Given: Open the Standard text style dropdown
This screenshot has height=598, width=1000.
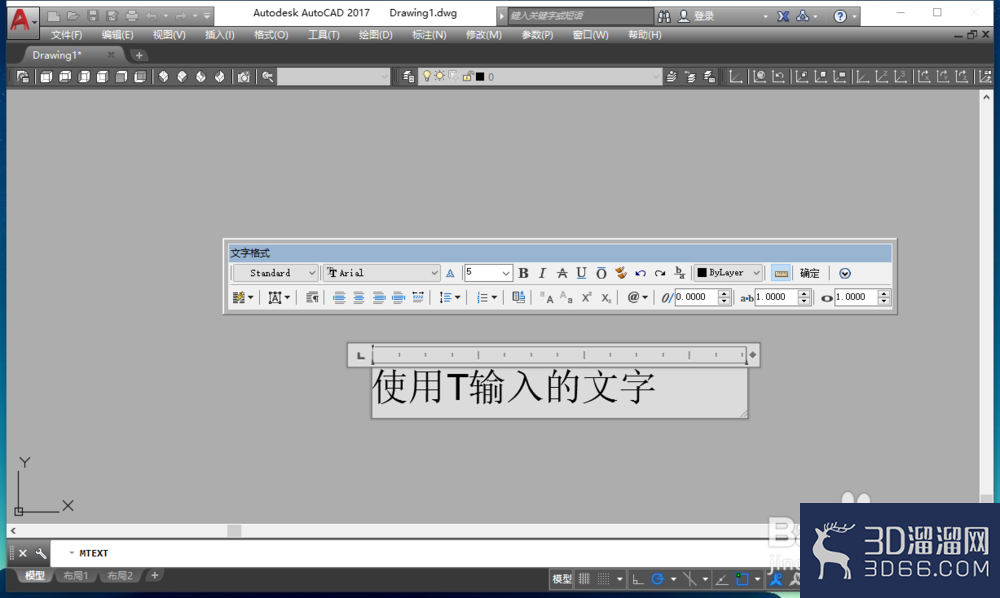Looking at the screenshot, I should 276,273.
